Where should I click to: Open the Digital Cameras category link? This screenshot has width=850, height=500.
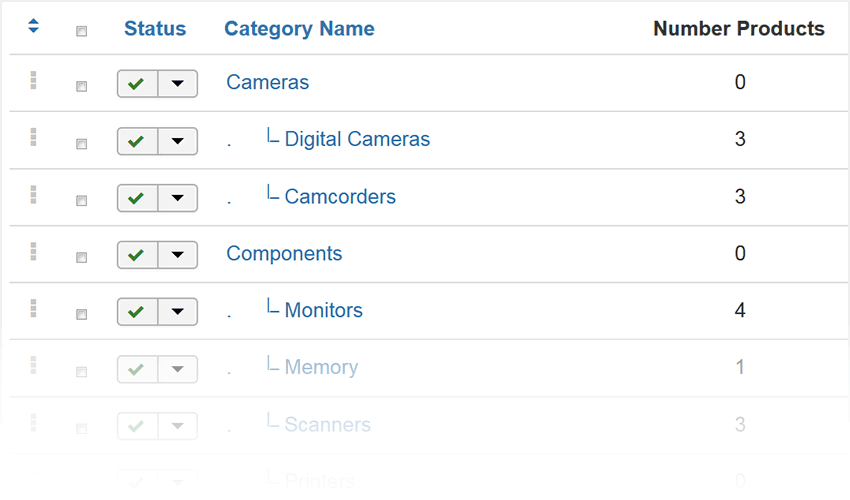[357, 139]
